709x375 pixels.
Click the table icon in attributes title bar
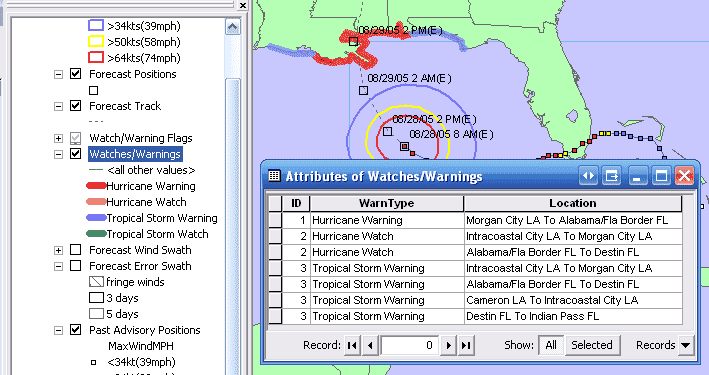(x=274, y=176)
